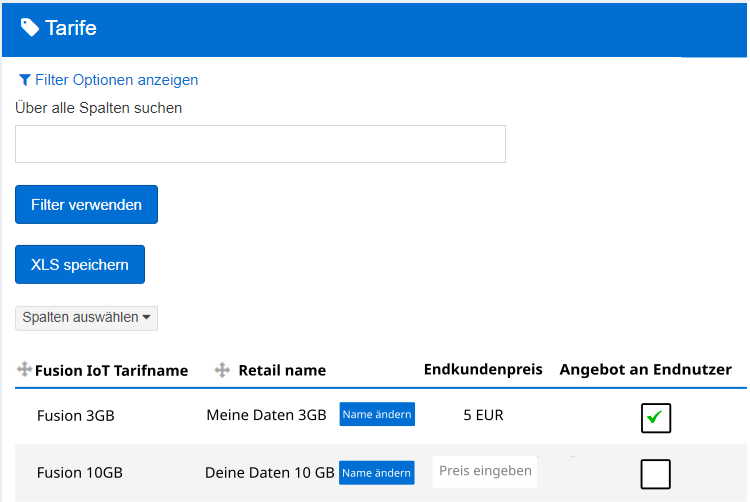Click the Angebot an Endnutzer column header

click(x=645, y=370)
